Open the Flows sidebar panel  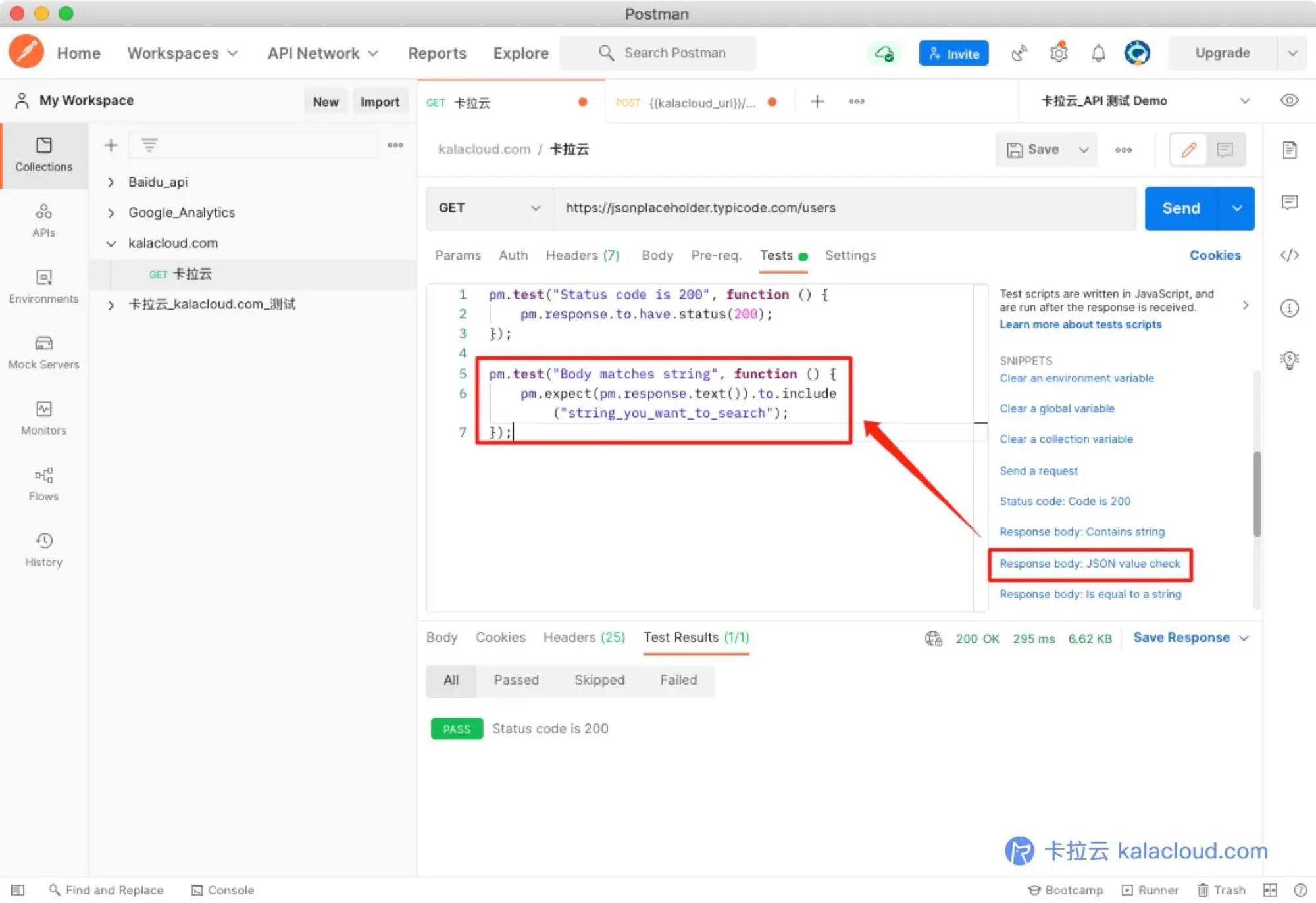pos(44,484)
